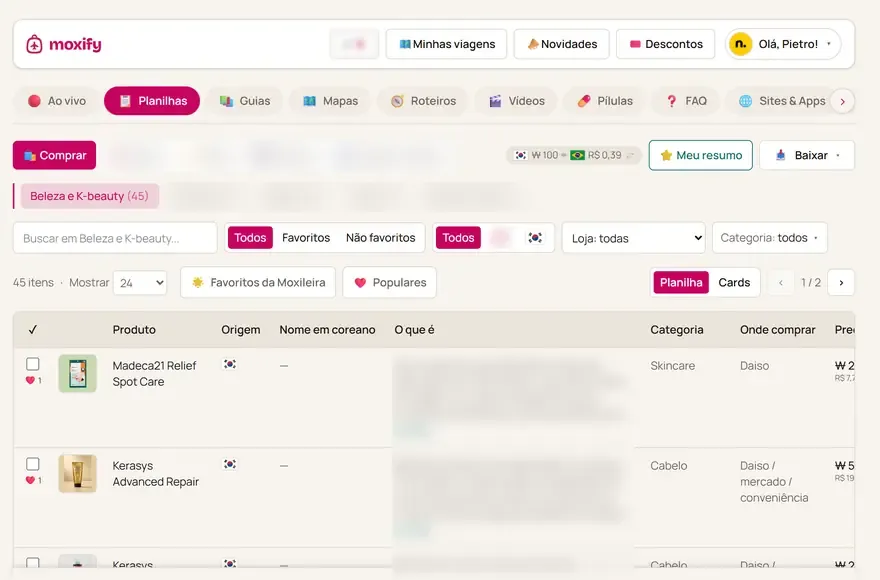The width and height of the screenshot is (880, 580).
Task: Select Todos in origin filter
Action: click(458, 238)
